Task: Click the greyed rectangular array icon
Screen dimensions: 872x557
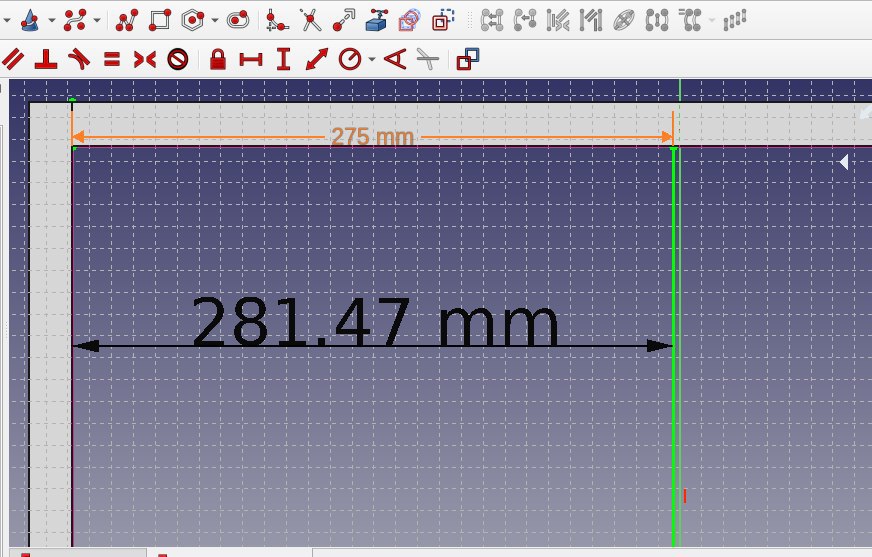Action: [735, 21]
